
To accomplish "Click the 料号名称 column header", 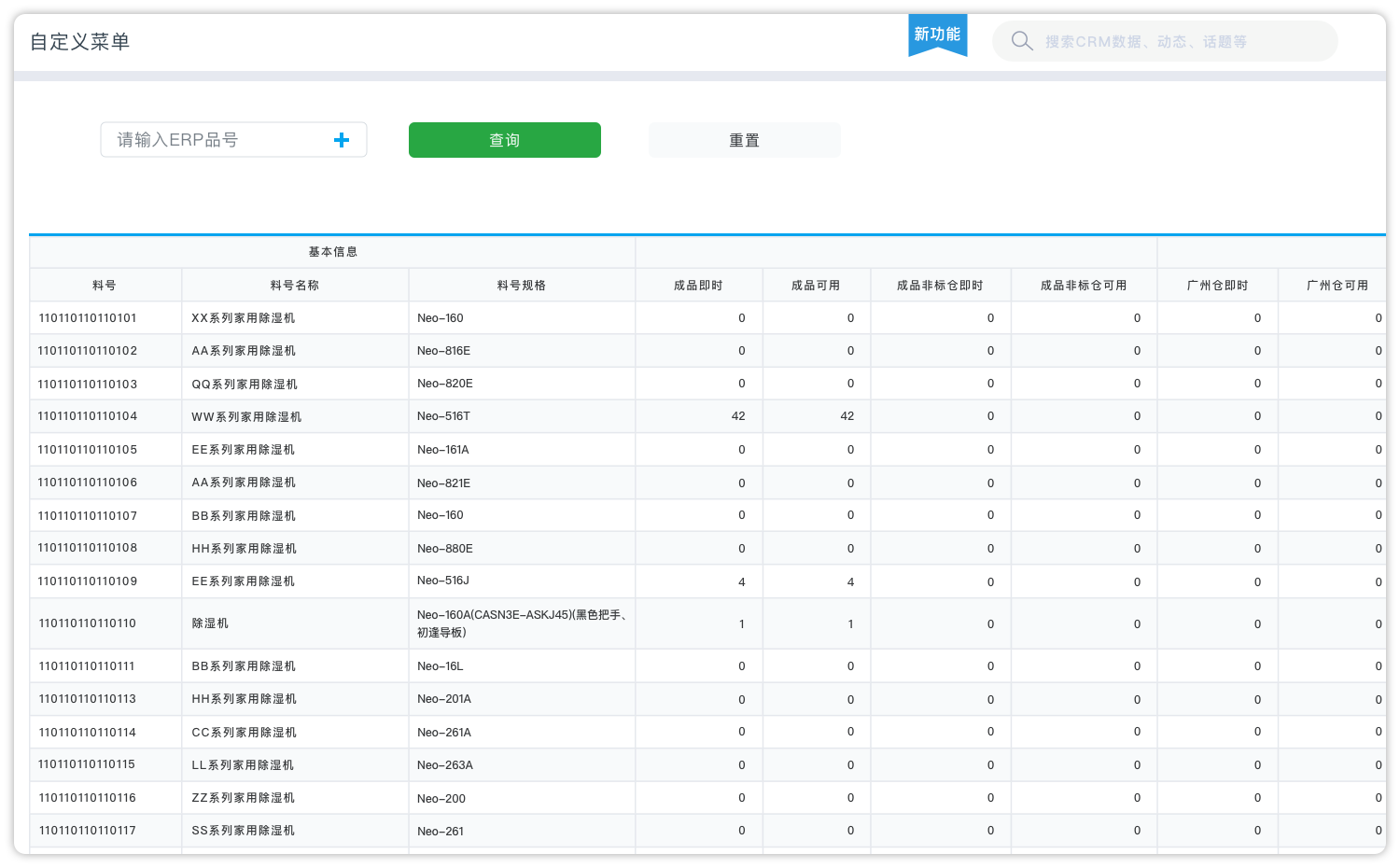I will coord(295,286).
